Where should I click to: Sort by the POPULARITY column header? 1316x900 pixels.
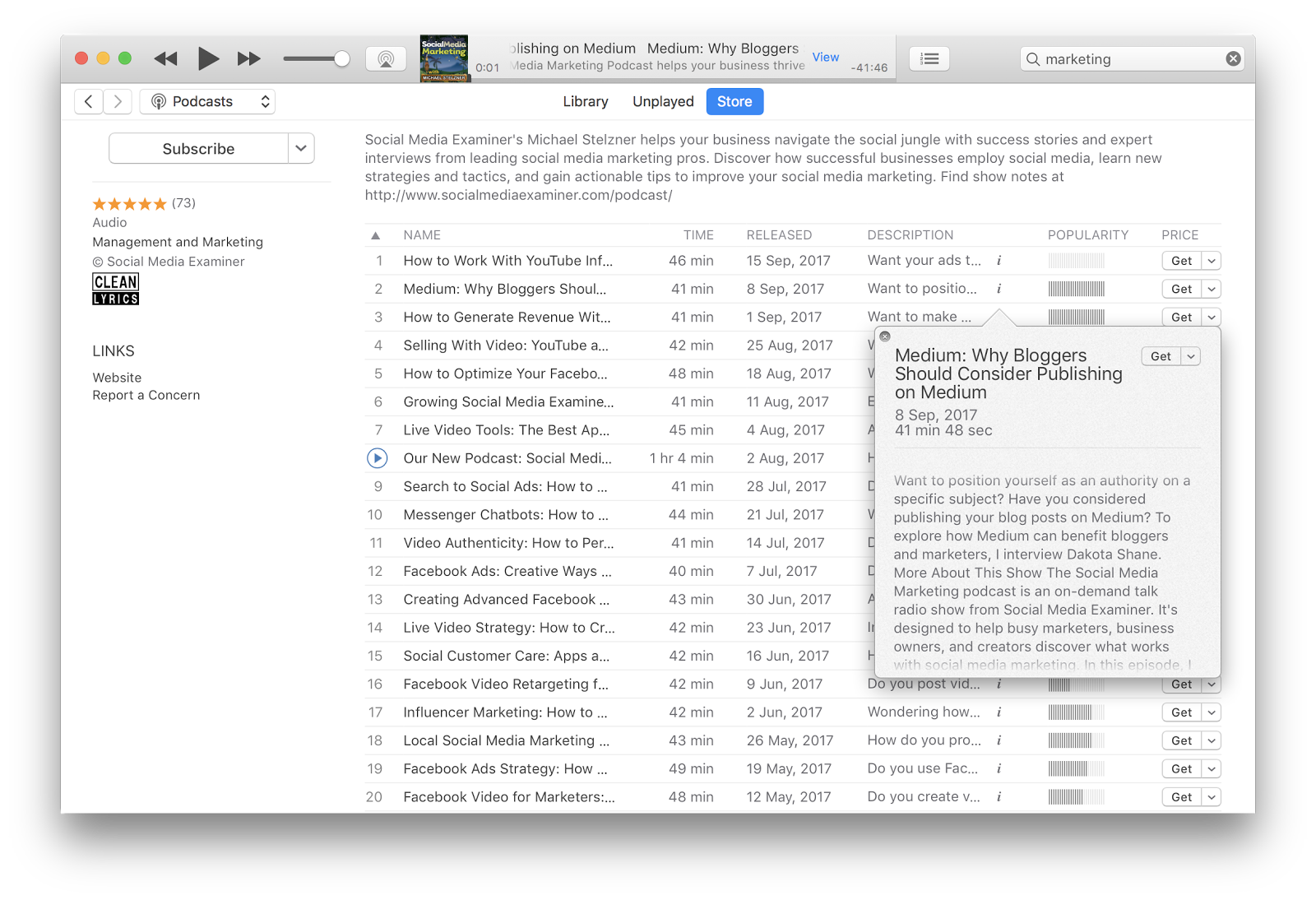click(1088, 235)
